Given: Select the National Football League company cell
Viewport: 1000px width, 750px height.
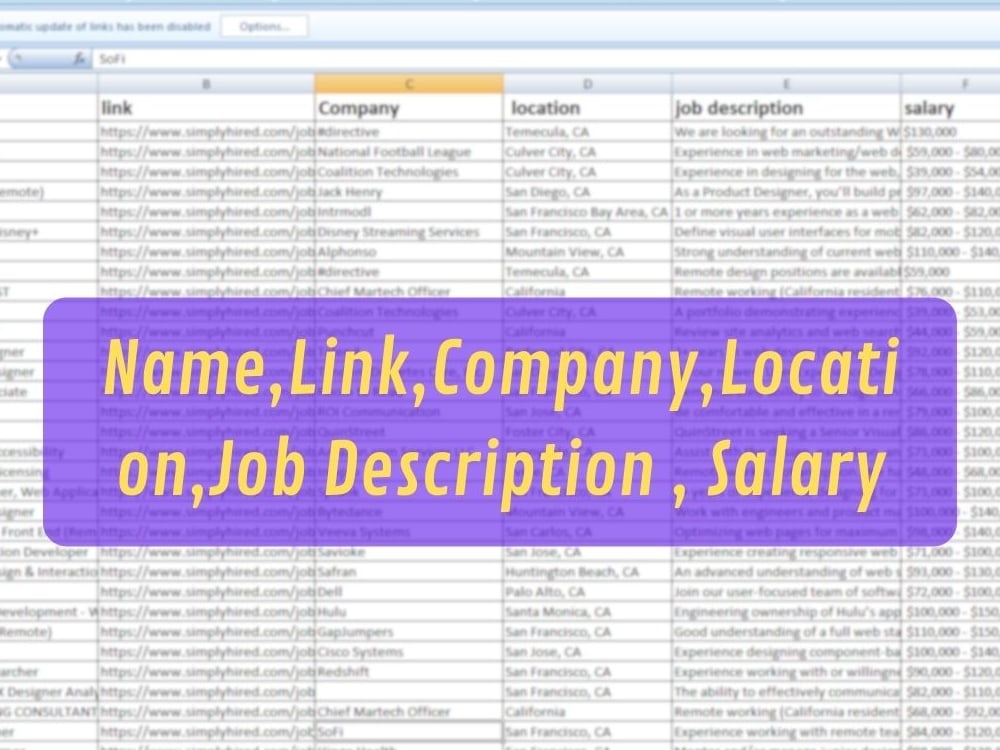Looking at the screenshot, I should click(x=409, y=152).
